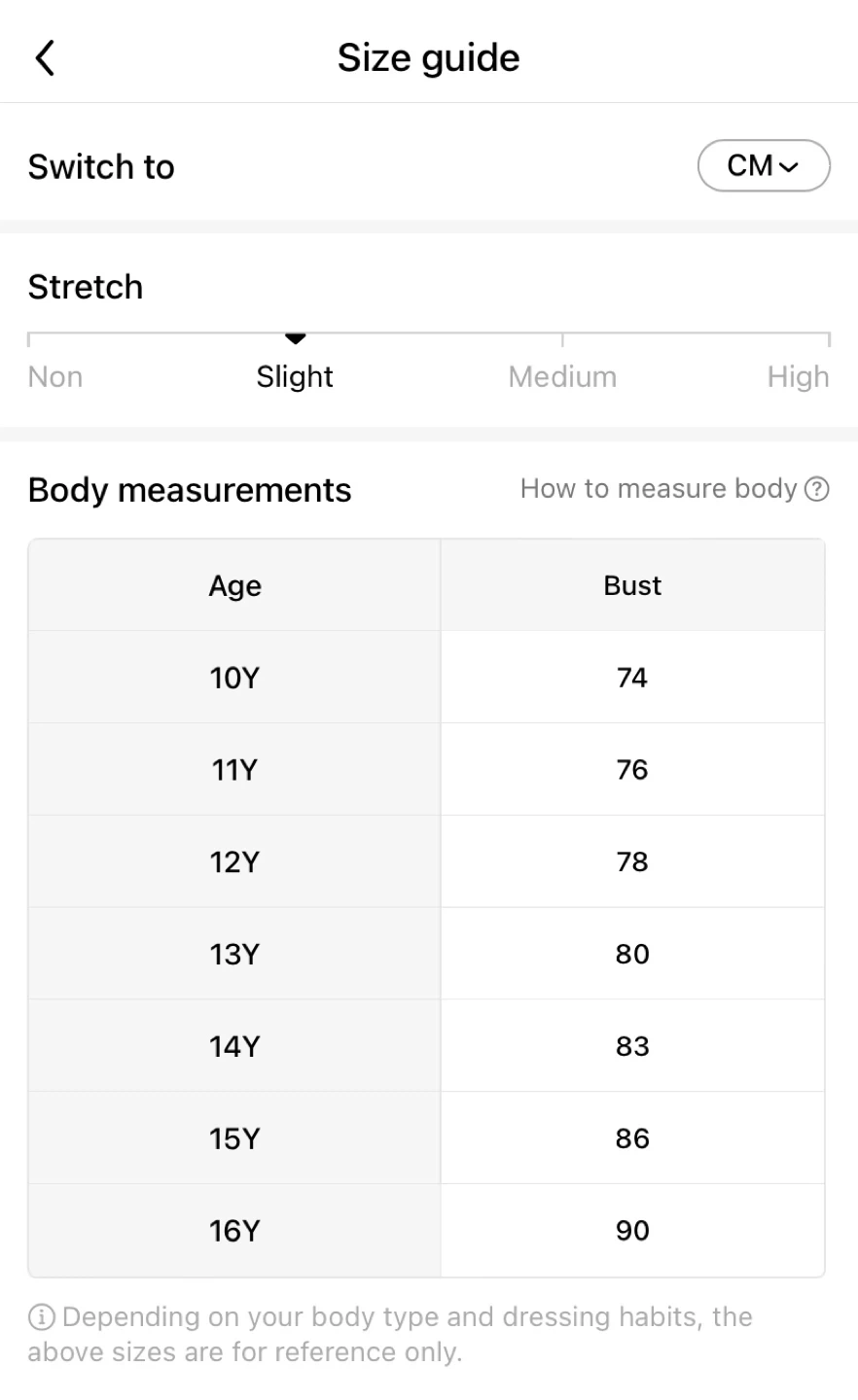The height and width of the screenshot is (1400, 858).
Task: Tap the back arrow icon
Action: click(45, 58)
